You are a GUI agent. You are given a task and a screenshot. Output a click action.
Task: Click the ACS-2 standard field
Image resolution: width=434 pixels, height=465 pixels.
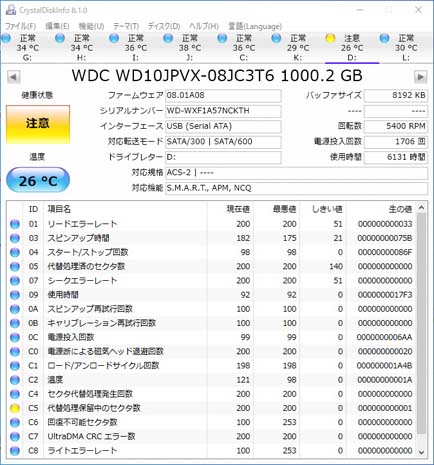[x=296, y=173]
